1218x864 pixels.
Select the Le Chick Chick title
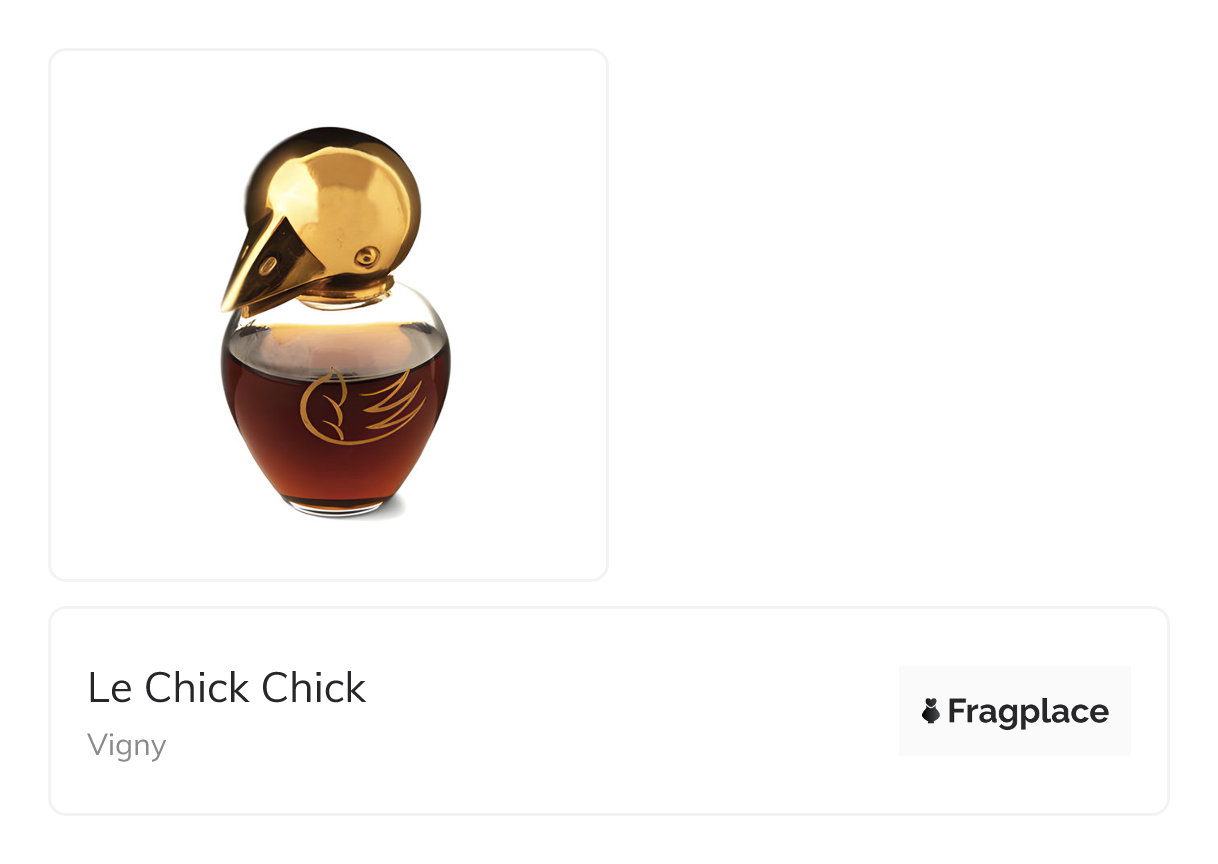[227, 688]
